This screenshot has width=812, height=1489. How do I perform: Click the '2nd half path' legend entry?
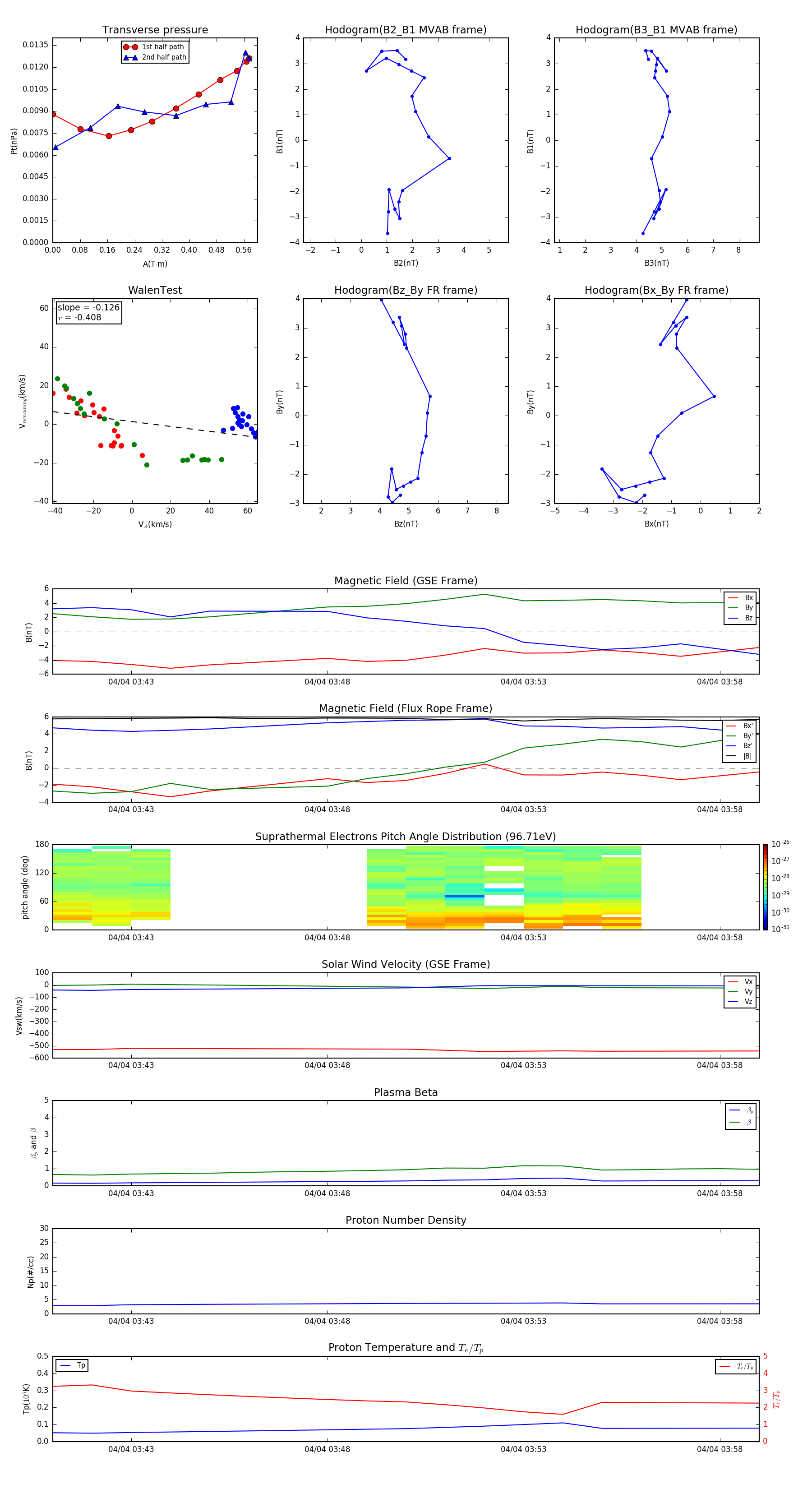(155, 57)
